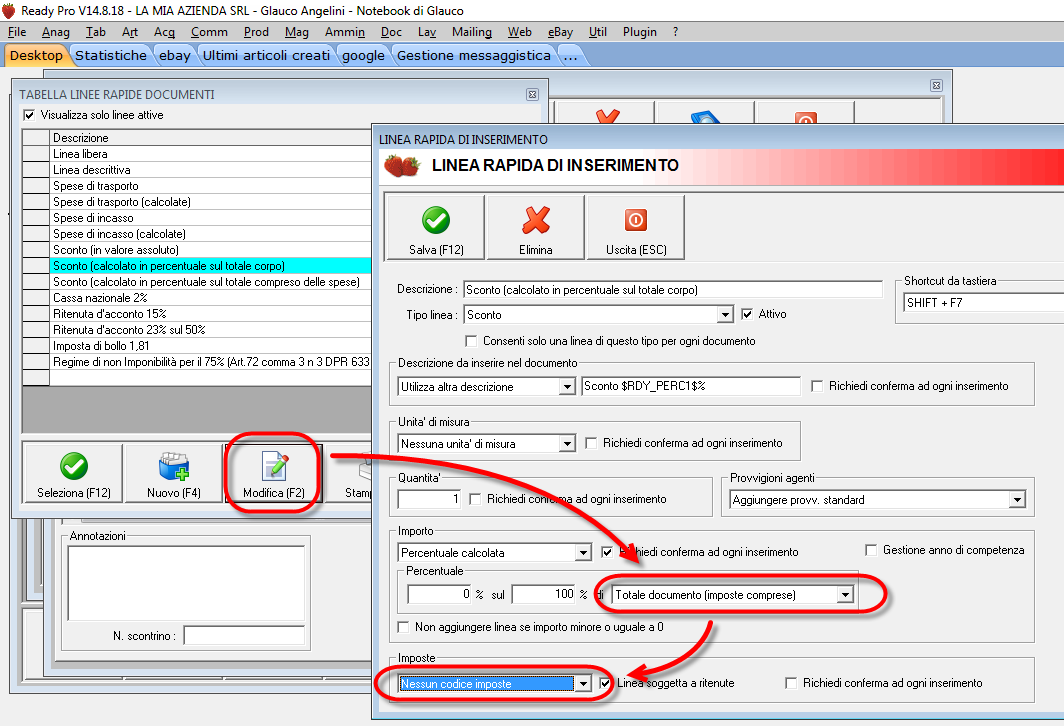This screenshot has width=1064, height=726.
Task: Open the Tipo linea Sconto dropdown
Action: 725,315
